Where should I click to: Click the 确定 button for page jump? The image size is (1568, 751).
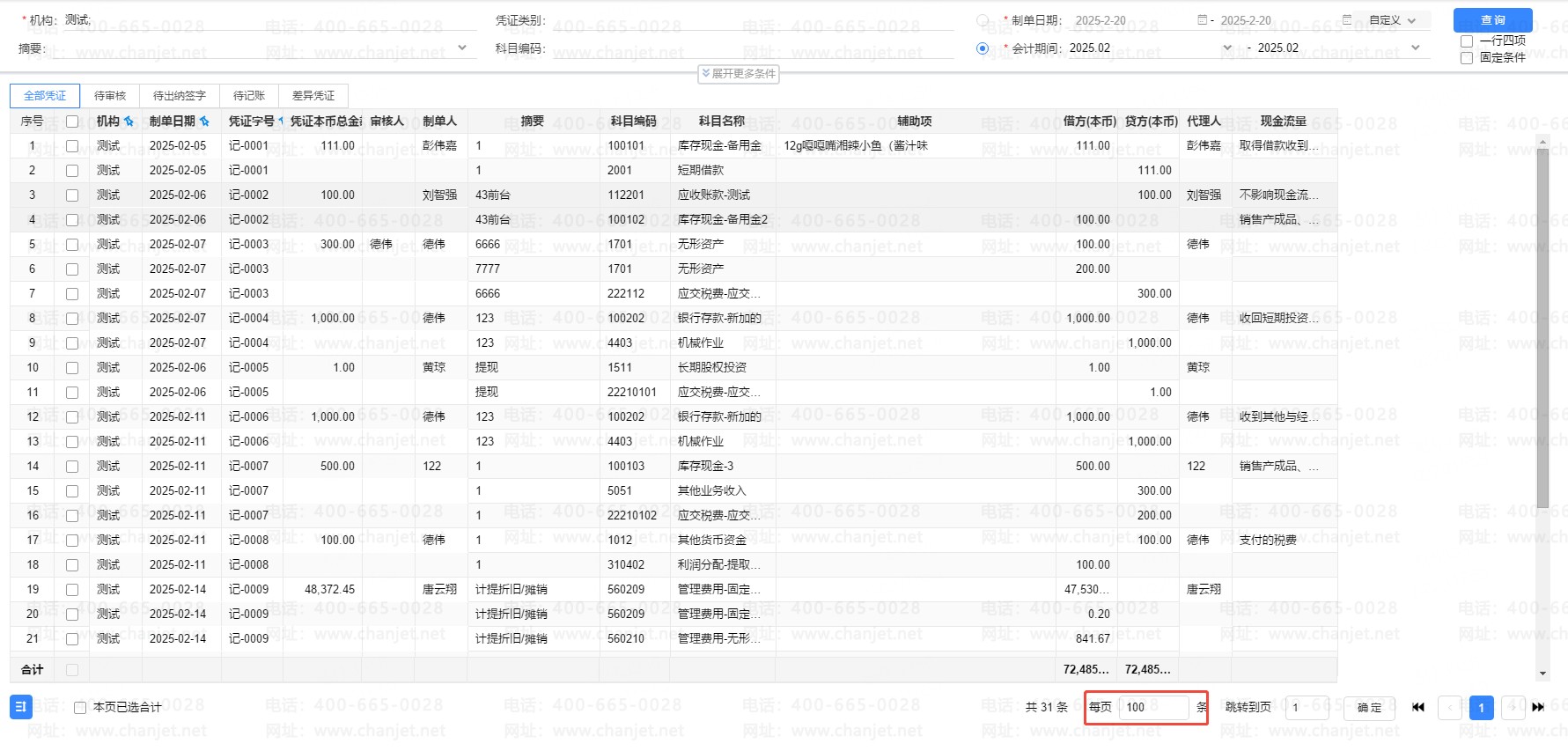(1369, 708)
